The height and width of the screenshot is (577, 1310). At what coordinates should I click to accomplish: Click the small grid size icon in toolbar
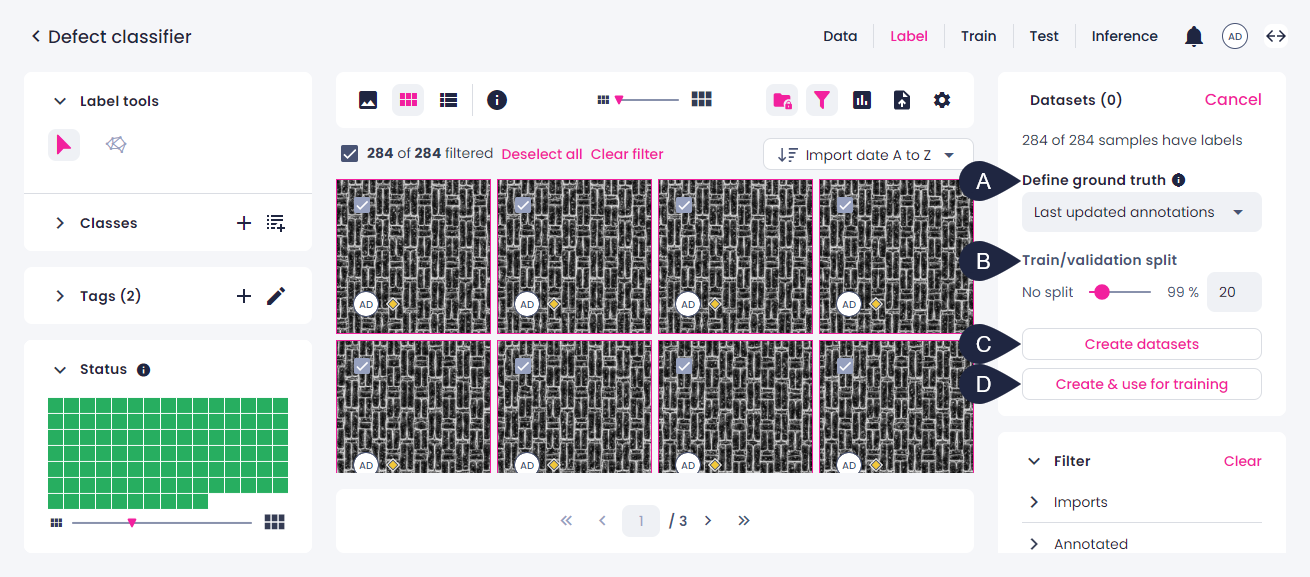point(603,100)
